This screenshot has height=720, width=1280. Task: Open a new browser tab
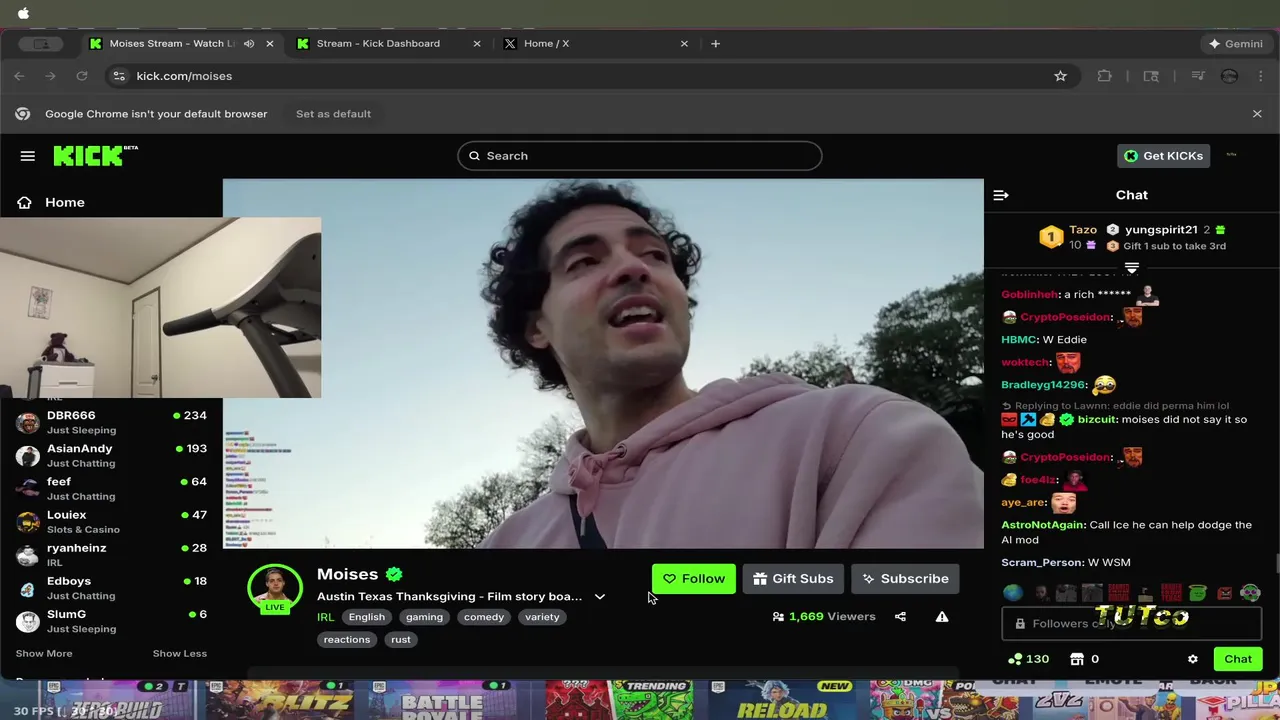pyautogui.click(x=715, y=43)
